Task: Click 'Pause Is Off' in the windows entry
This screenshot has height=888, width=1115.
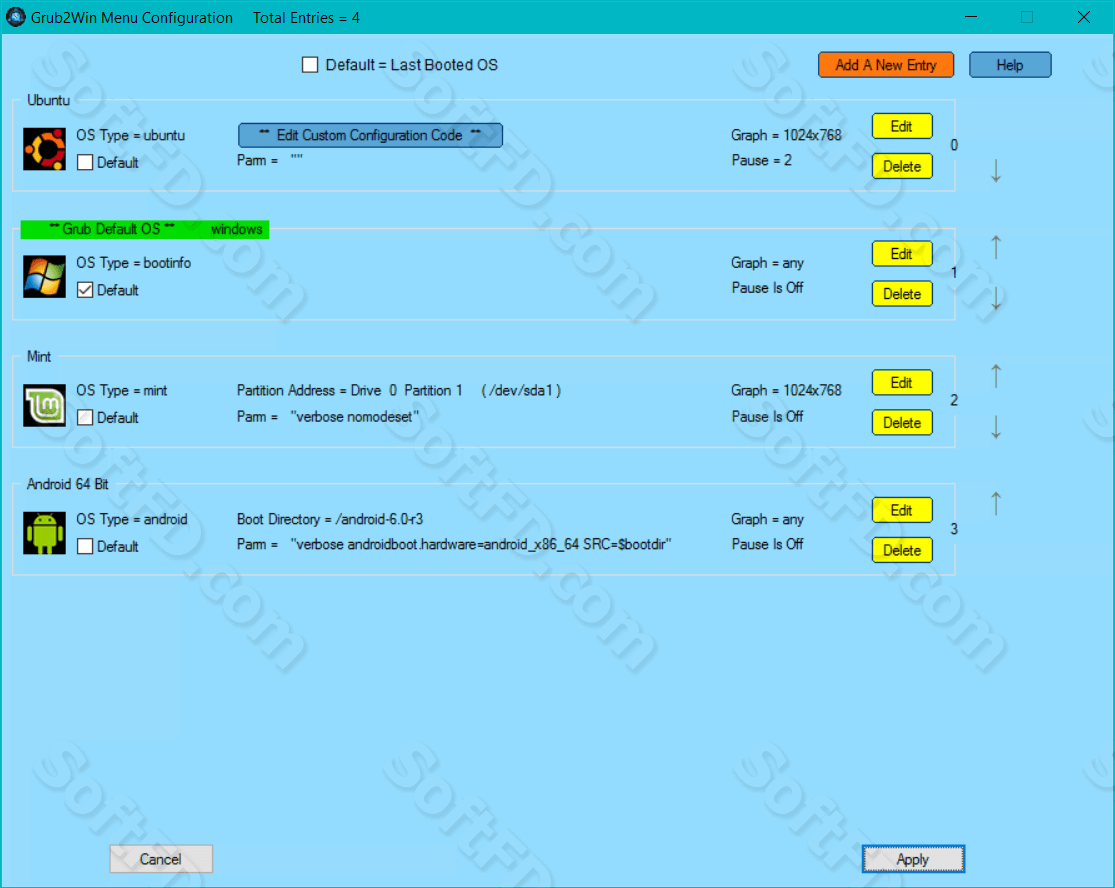Action: (x=767, y=288)
